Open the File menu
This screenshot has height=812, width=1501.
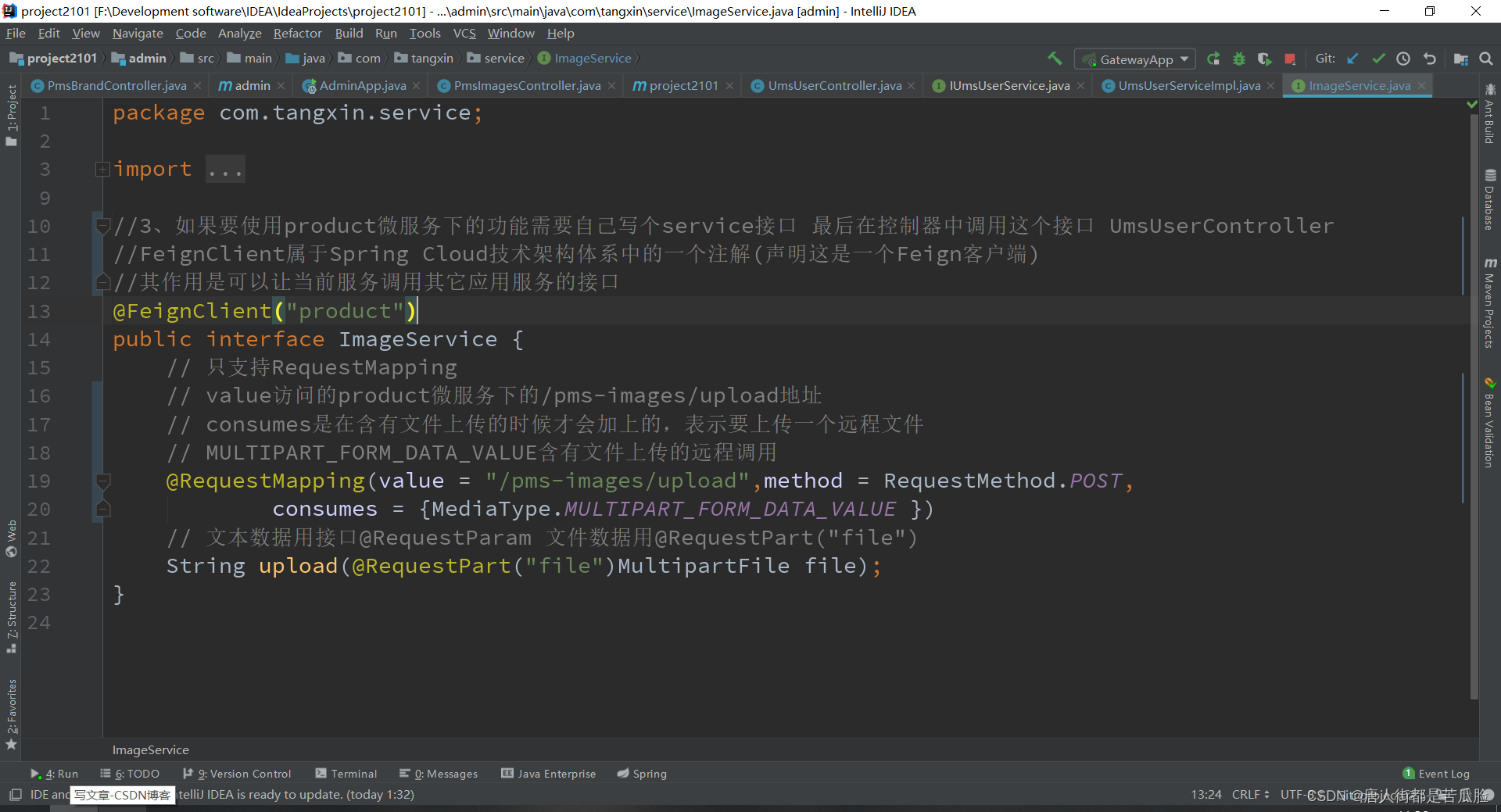click(16, 33)
